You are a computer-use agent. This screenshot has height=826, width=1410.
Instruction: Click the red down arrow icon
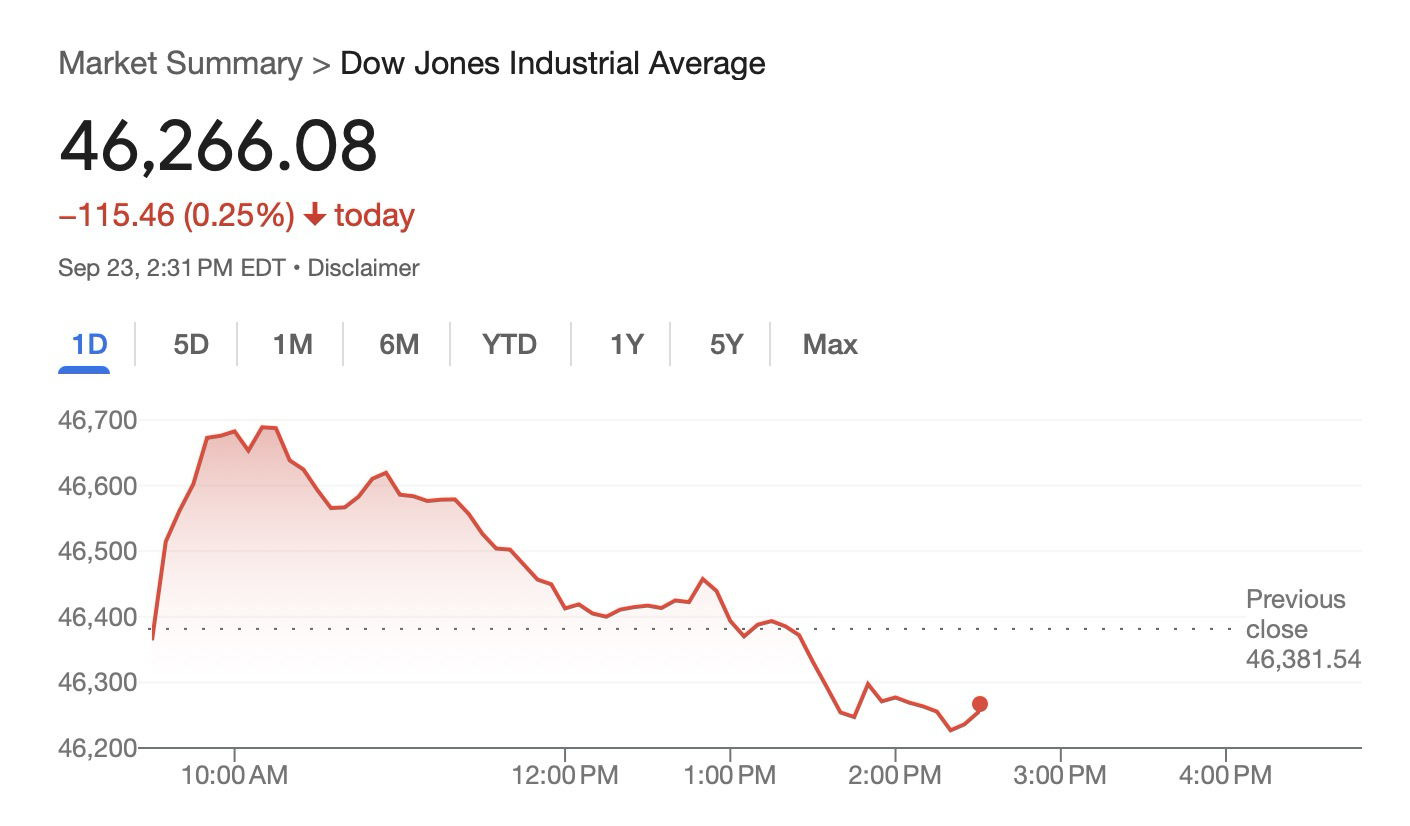[x=314, y=215]
